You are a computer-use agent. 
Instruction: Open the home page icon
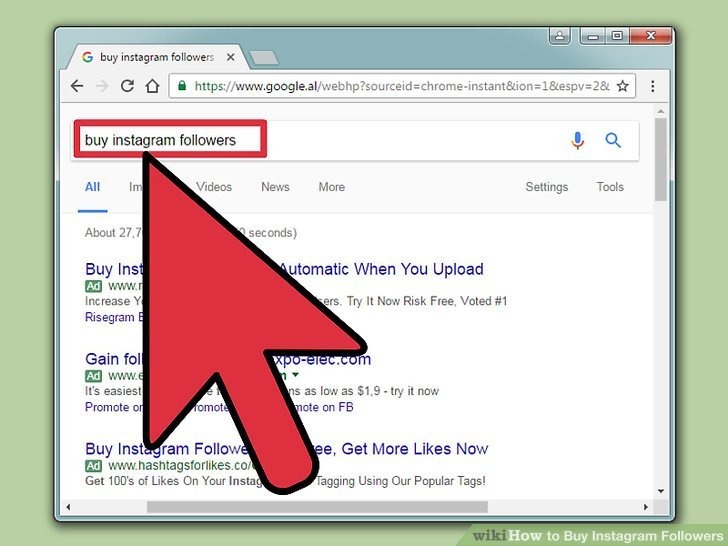[x=152, y=86]
